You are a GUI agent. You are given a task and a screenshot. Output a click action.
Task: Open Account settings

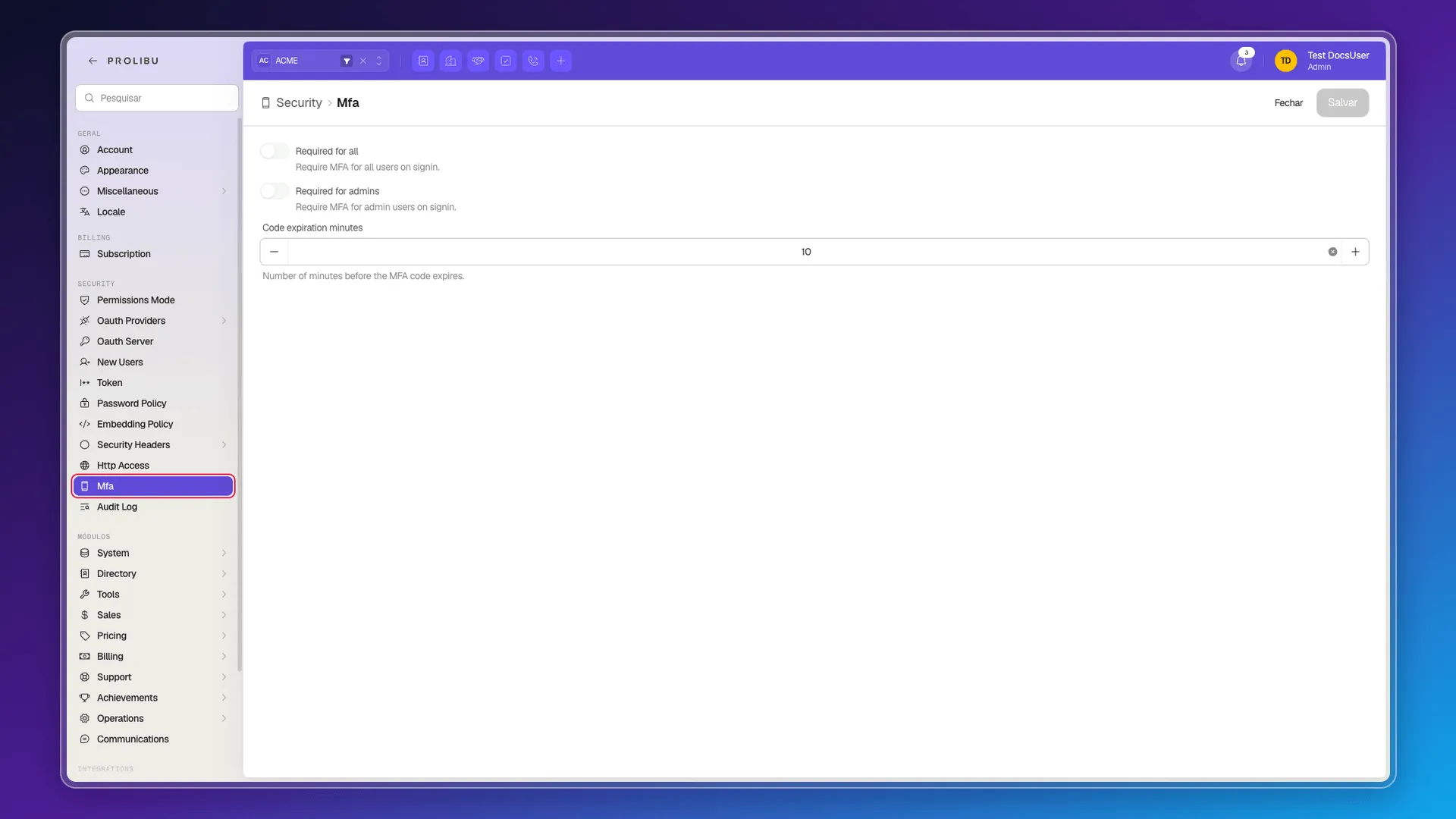click(x=153, y=150)
